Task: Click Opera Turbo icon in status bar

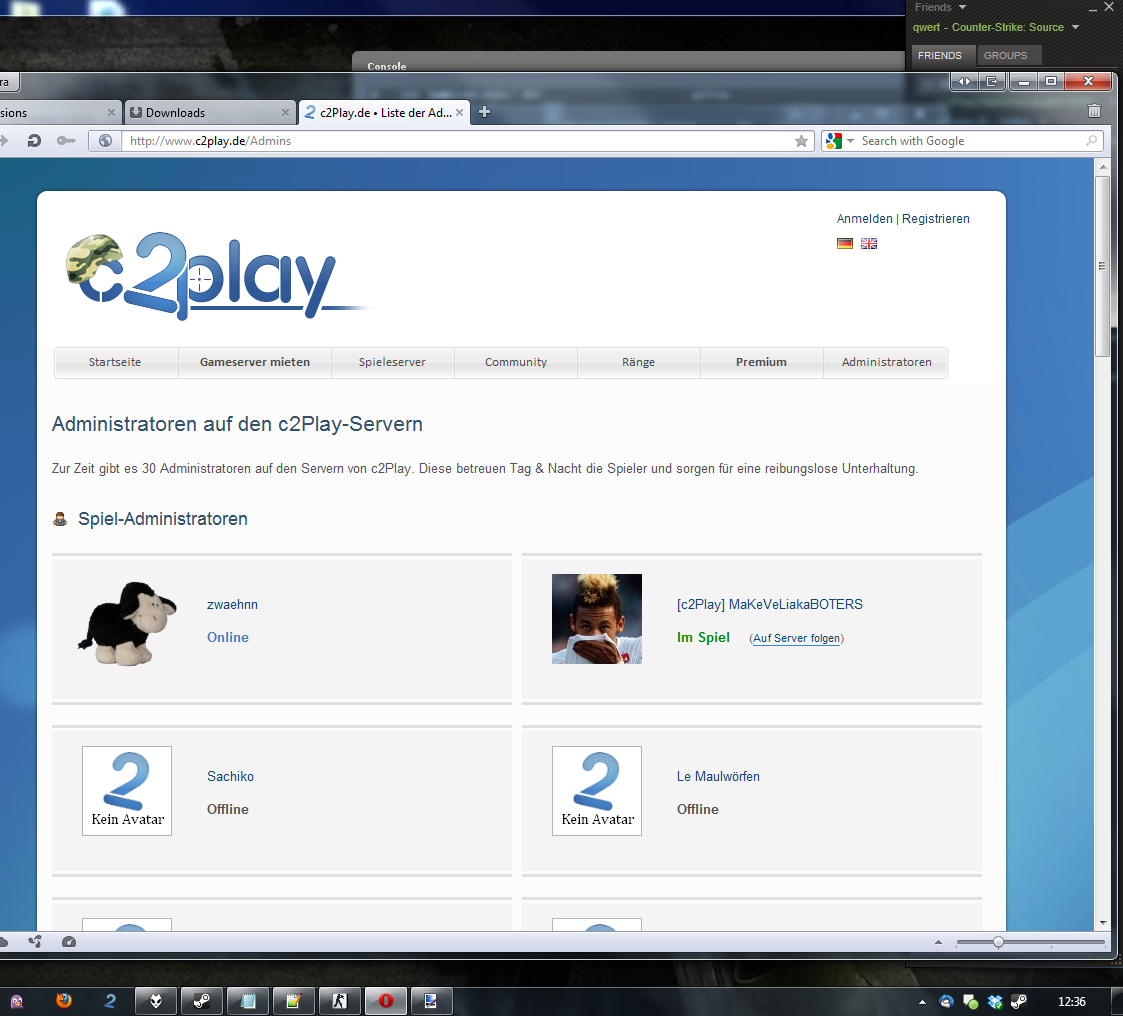Action: 69,942
